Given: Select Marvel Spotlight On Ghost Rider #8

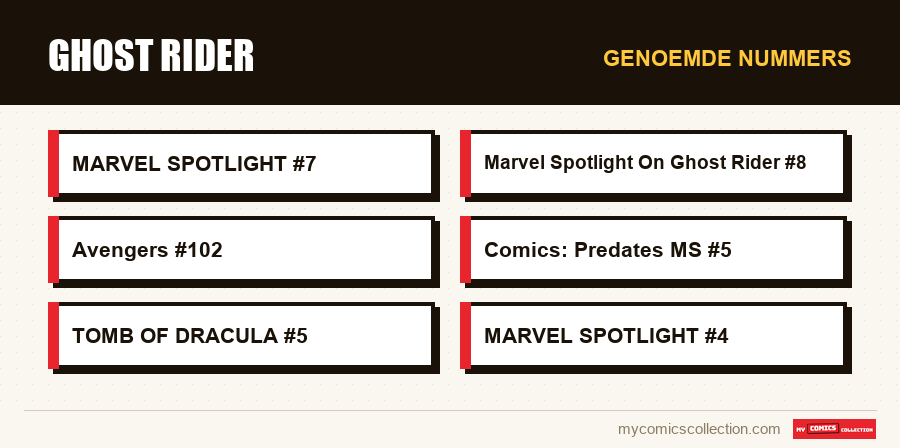Looking at the screenshot, I should click(x=654, y=163).
